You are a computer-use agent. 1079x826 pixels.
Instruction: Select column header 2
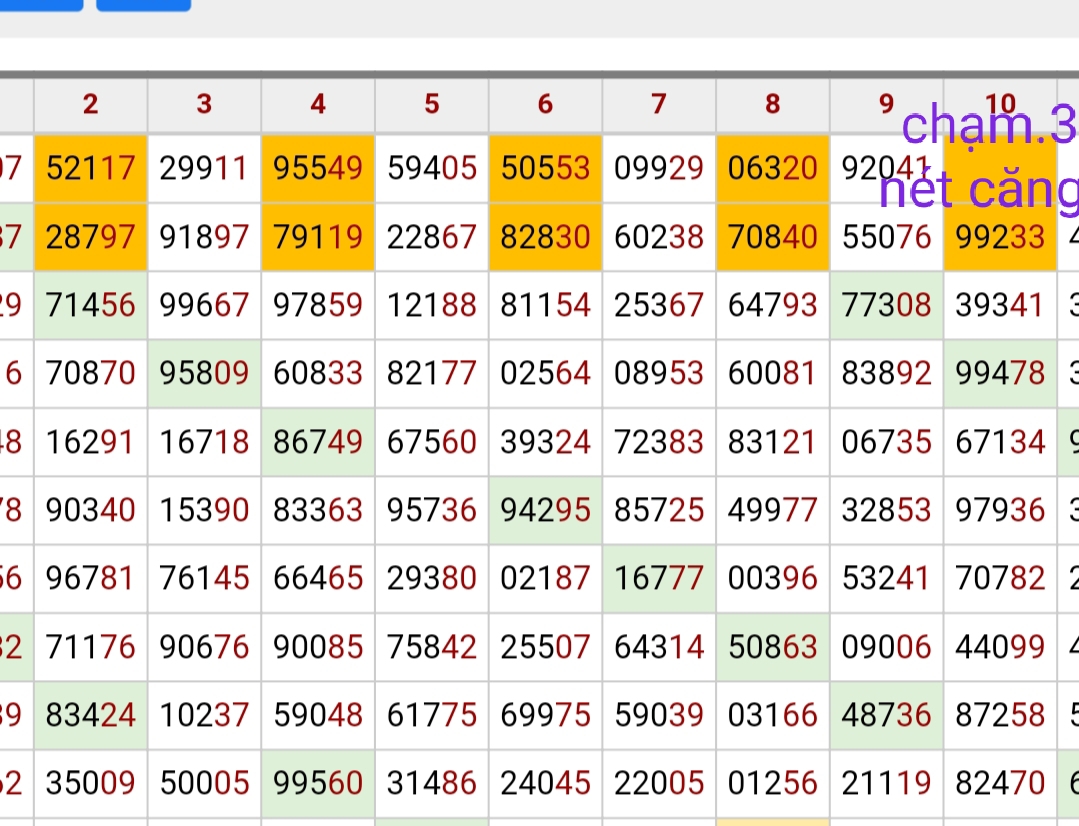click(90, 105)
